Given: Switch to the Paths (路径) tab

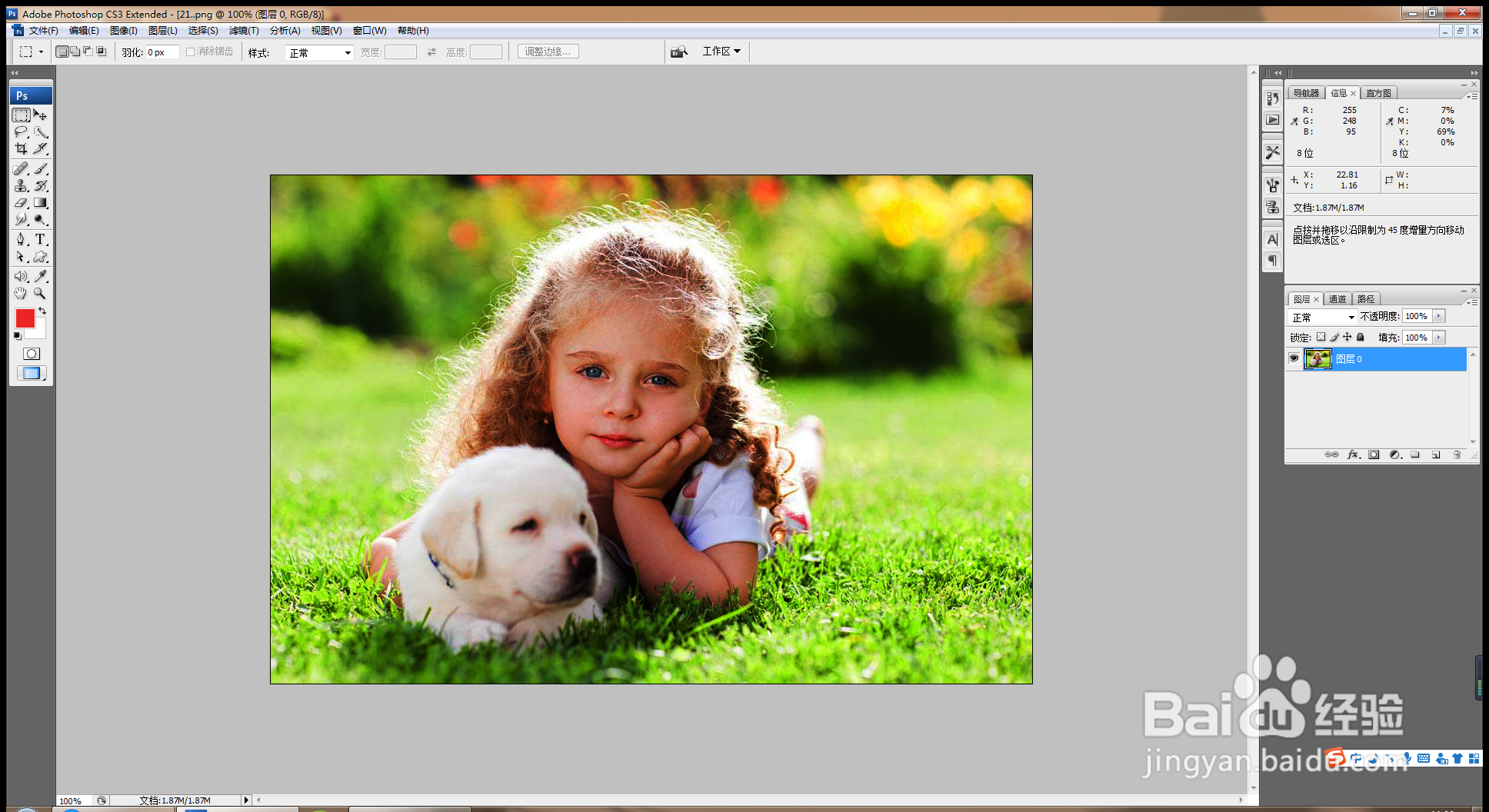Looking at the screenshot, I should (1366, 299).
